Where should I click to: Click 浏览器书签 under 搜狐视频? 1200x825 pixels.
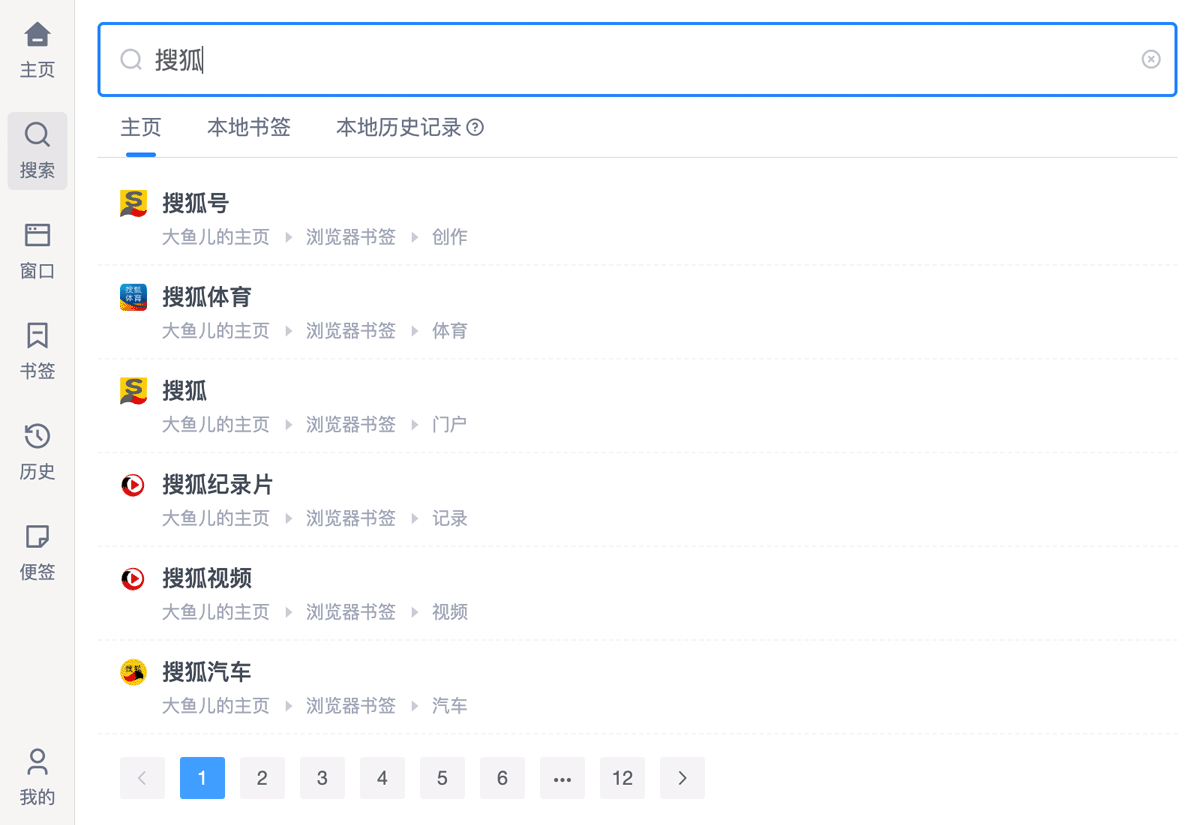pyautogui.click(x=351, y=612)
